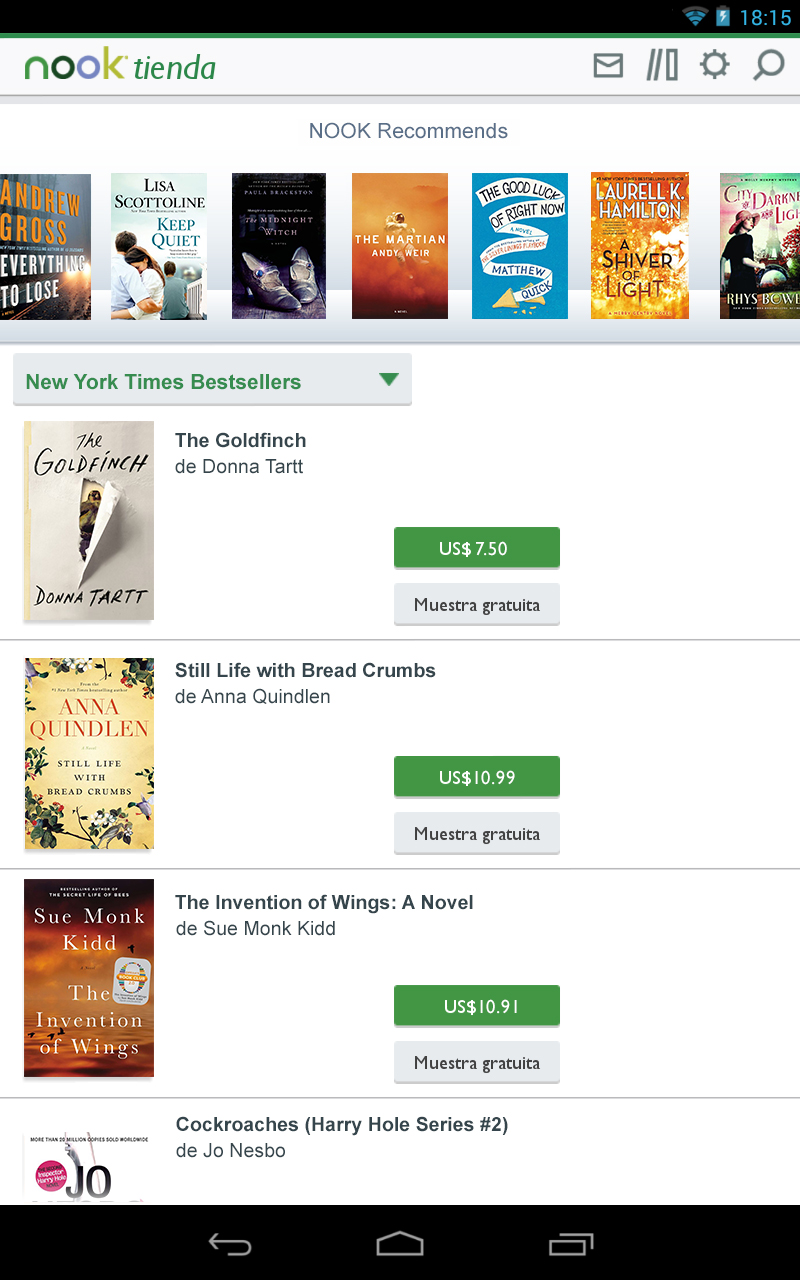
Task: Open Cockroaches (Harry Hole Series #2) title
Action: click(342, 1124)
